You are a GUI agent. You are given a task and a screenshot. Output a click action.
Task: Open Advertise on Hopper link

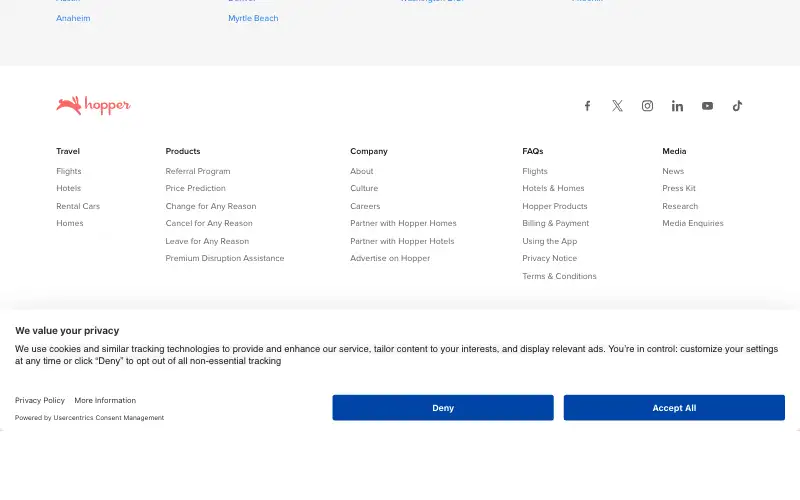point(390,258)
